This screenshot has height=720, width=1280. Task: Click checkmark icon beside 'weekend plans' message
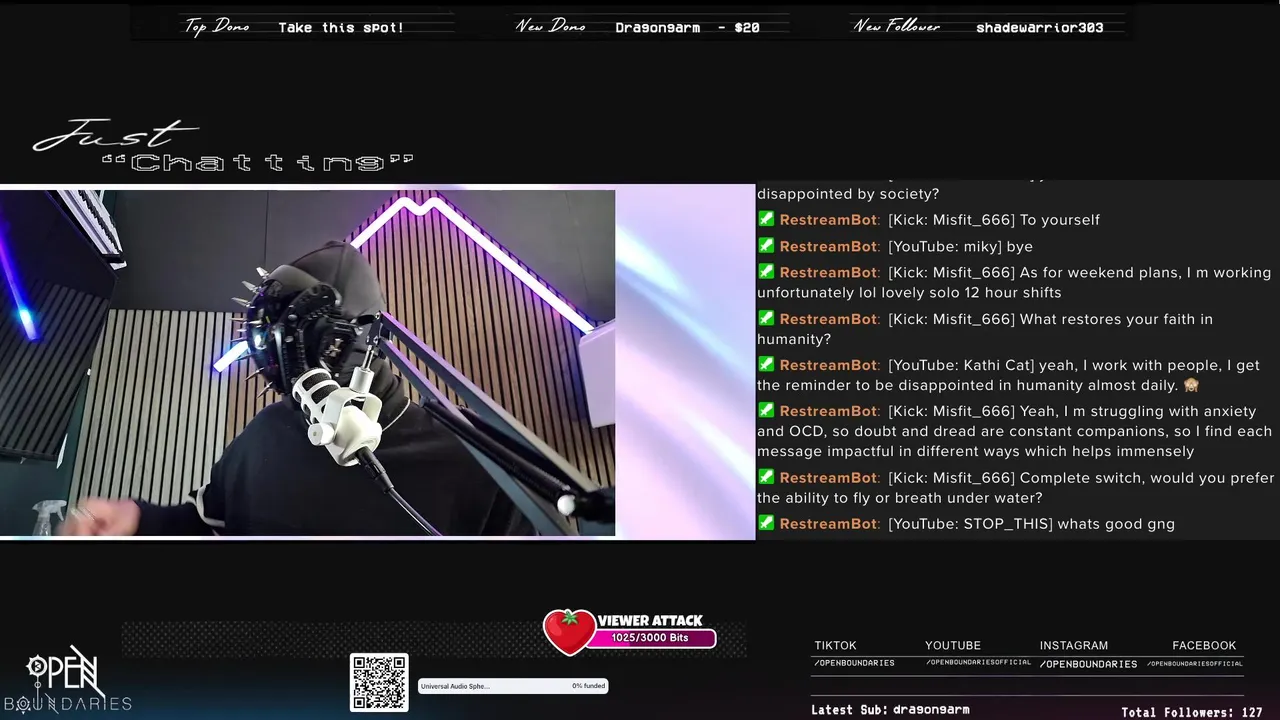(x=766, y=271)
